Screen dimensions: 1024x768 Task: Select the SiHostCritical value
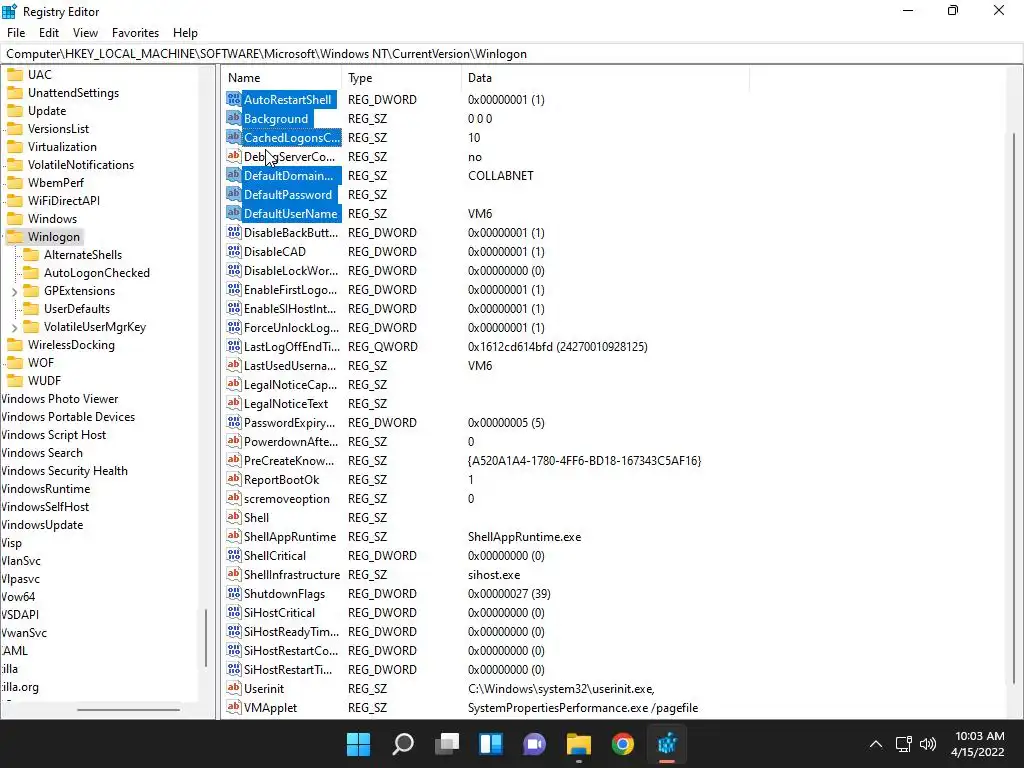(279, 613)
